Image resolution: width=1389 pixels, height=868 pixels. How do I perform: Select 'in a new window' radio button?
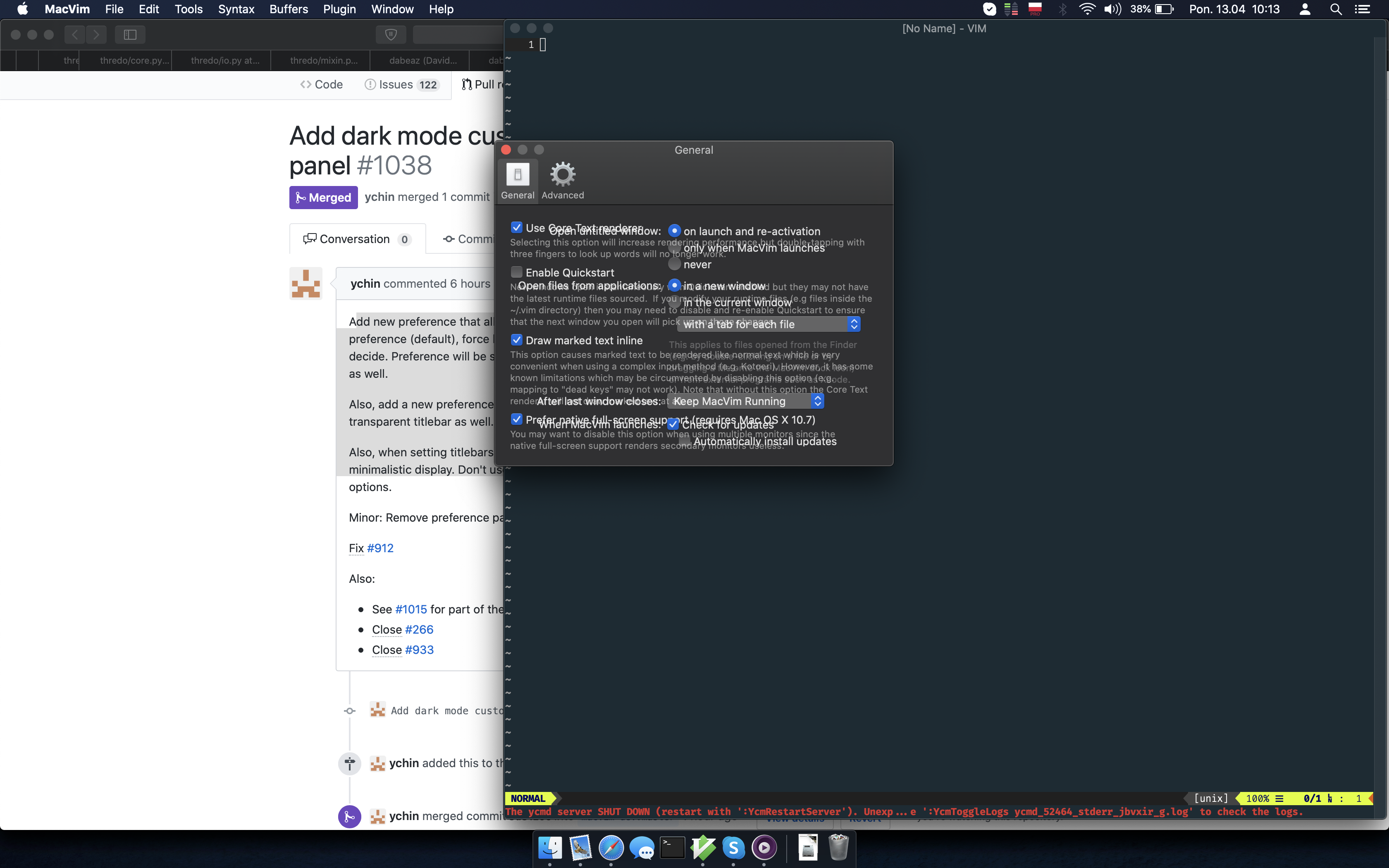coord(674,285)
